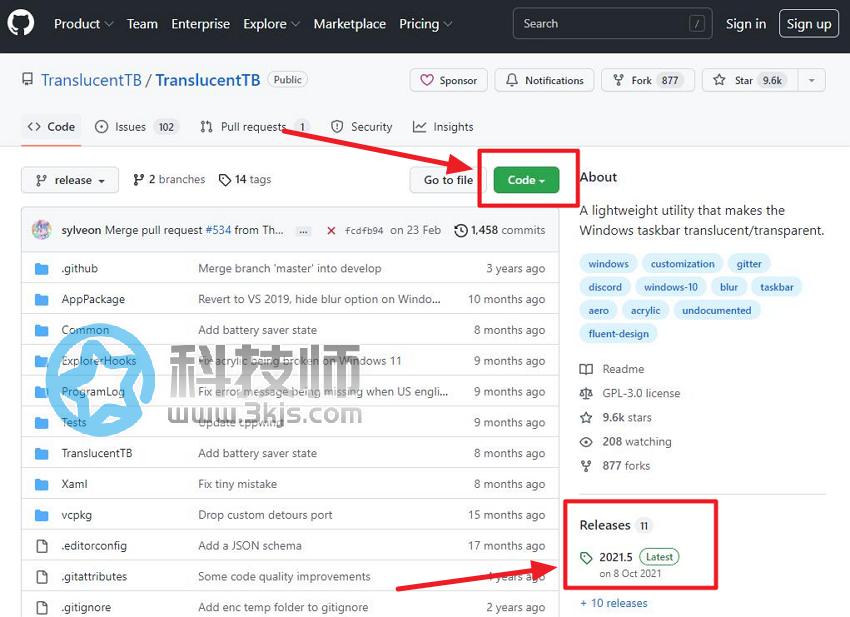Click the customization topic tag
Viewport: 850px width, 617px height.
[682, 264]
